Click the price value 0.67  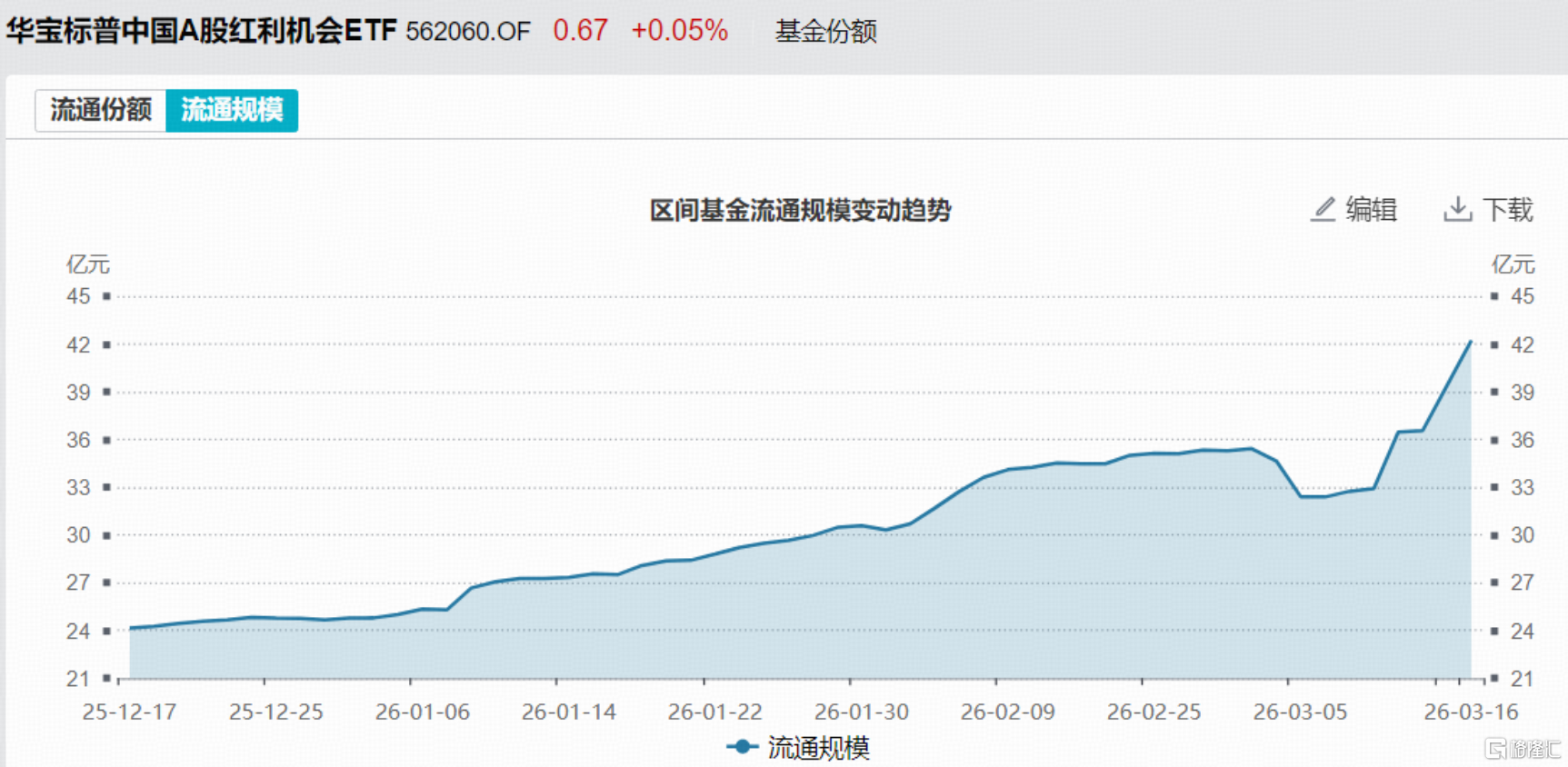(x=580, y=31)
